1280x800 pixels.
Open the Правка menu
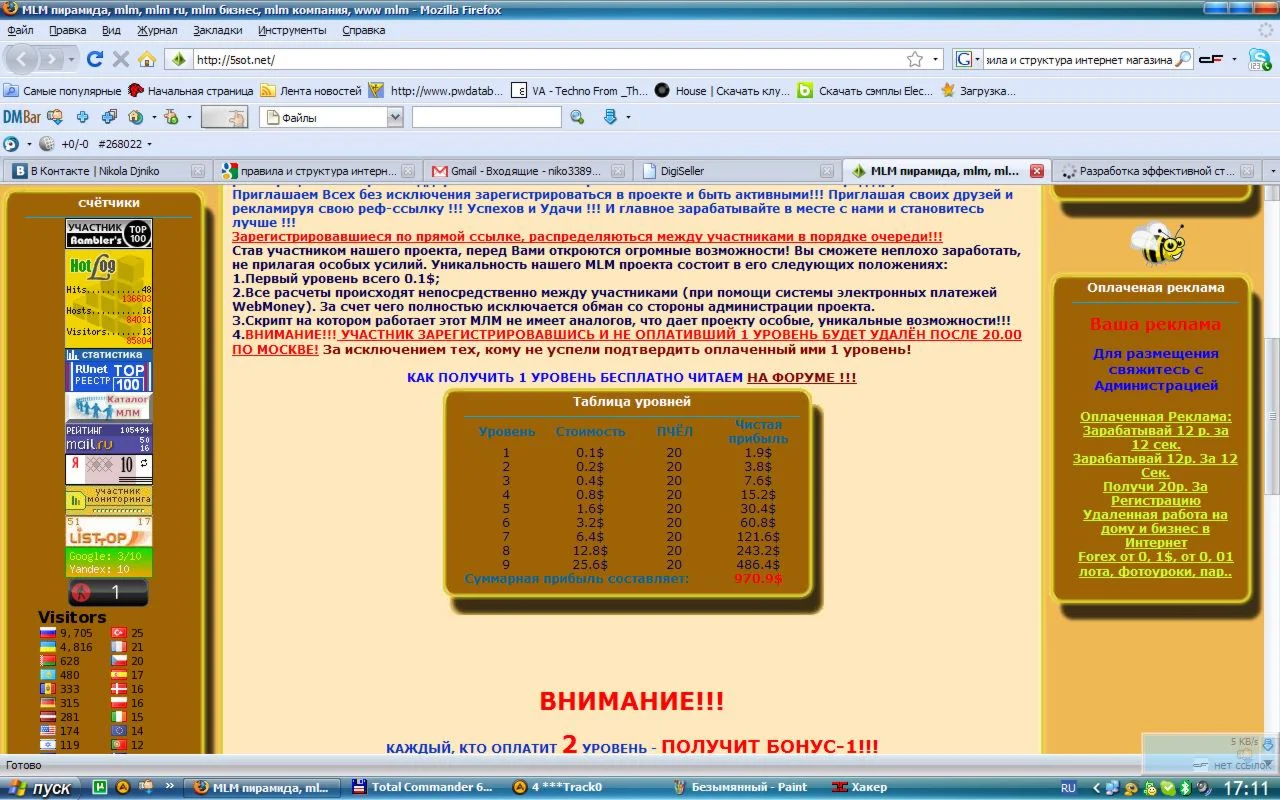coord(67,30)
